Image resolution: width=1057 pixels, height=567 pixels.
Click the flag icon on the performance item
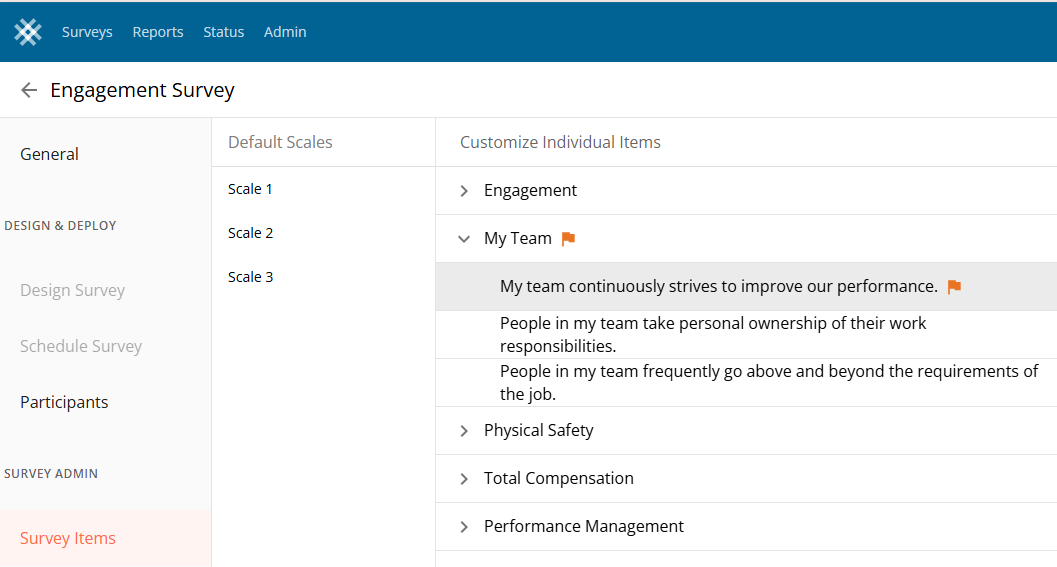point(954,287)
